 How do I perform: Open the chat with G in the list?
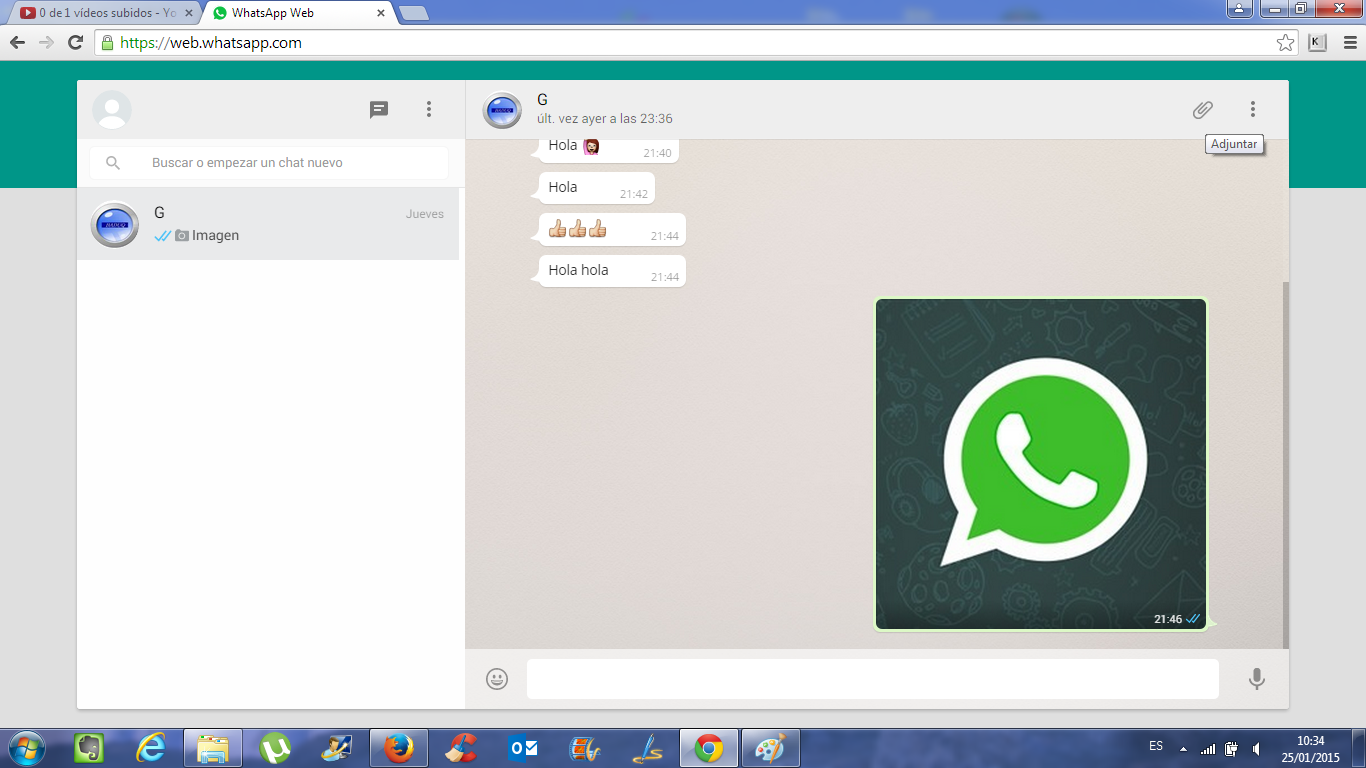(268, 224)
